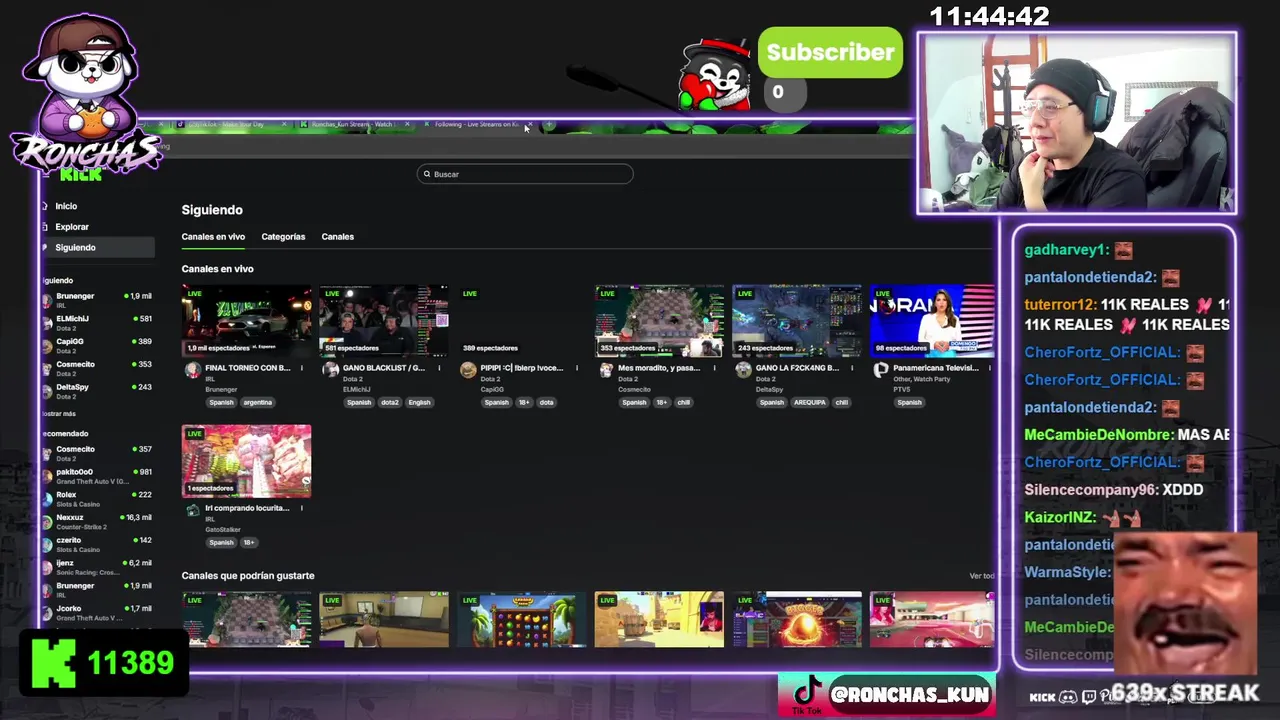This screenshot has height=720, width=1280.
Task: Switch to the Categorías tab
Action: point(283,237)
